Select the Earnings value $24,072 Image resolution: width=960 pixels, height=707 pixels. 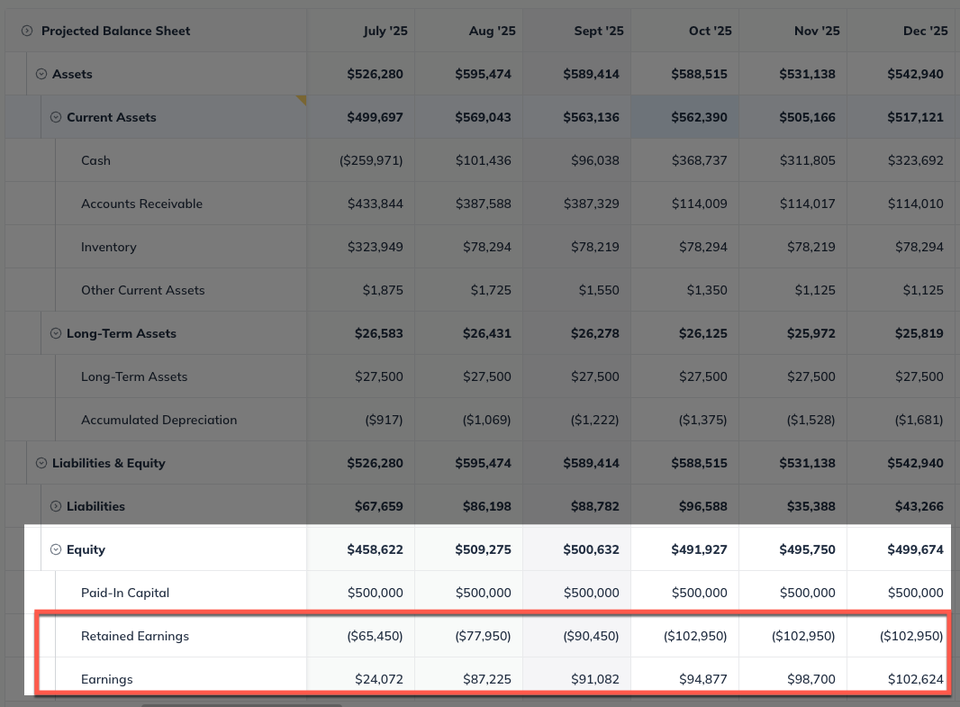point(379,679)
